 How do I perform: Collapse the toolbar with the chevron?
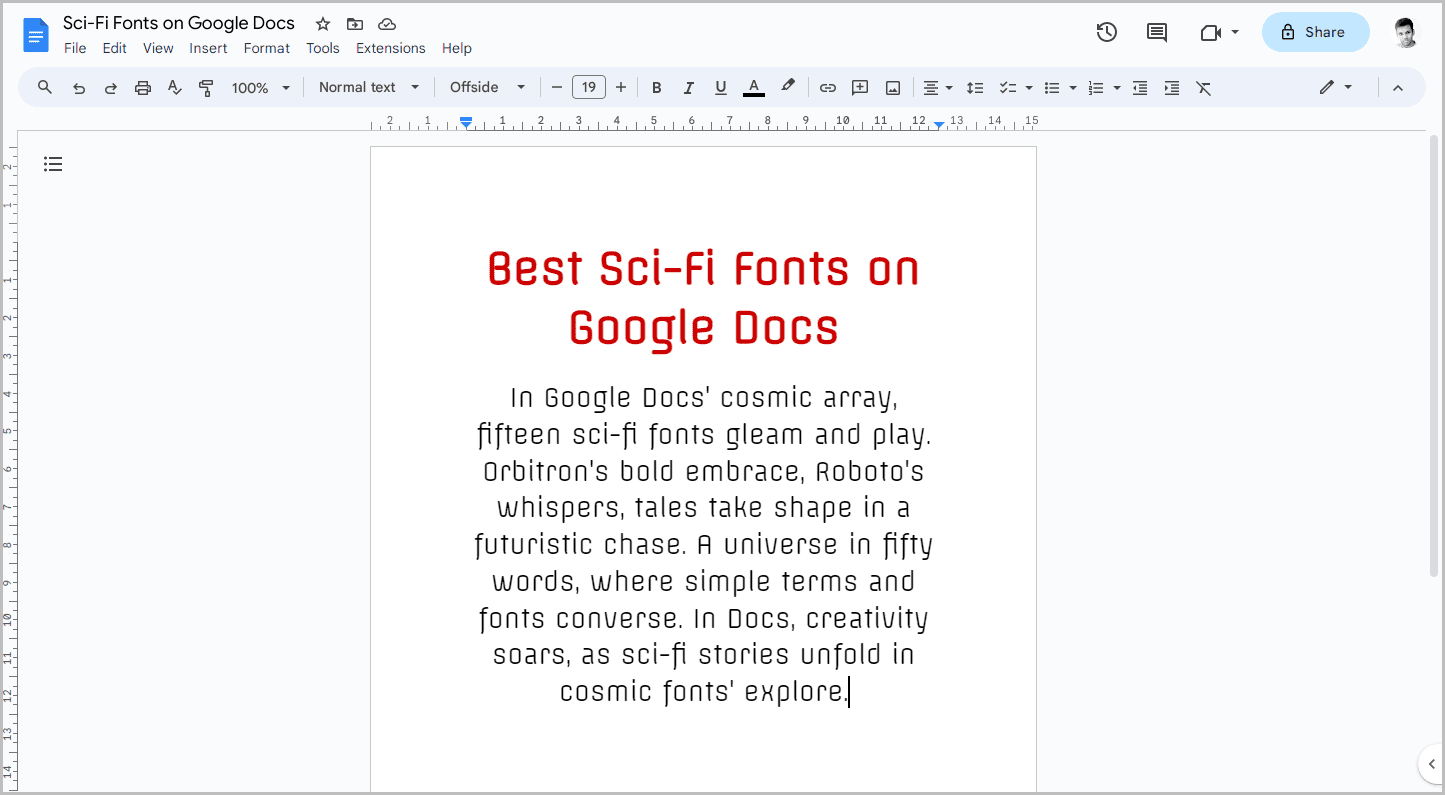tap(1397, 87)
